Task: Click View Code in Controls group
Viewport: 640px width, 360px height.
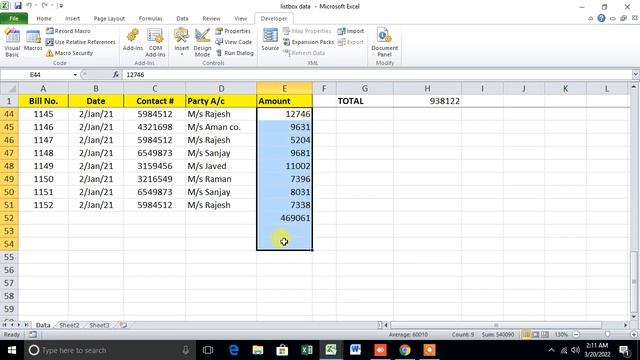Action: [234, 42]
